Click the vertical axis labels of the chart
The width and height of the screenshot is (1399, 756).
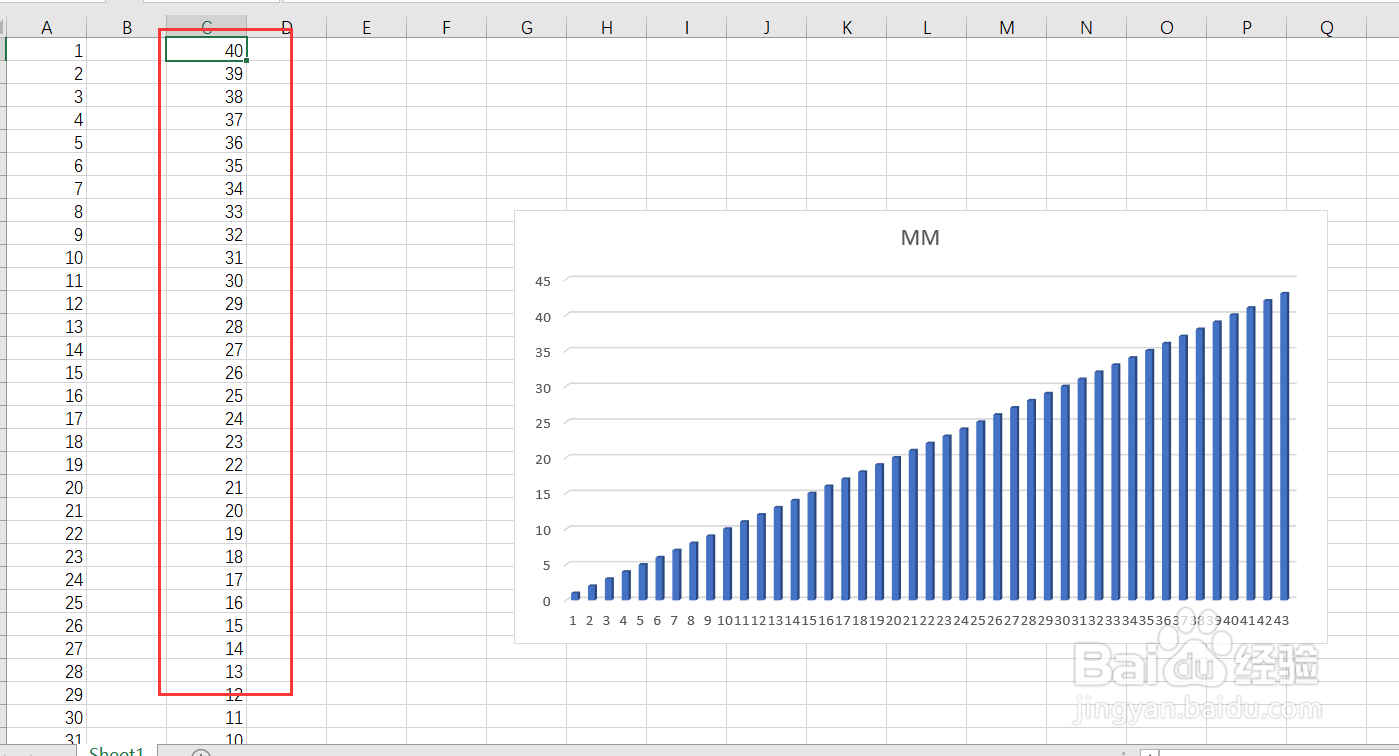(x=543, y=440)
